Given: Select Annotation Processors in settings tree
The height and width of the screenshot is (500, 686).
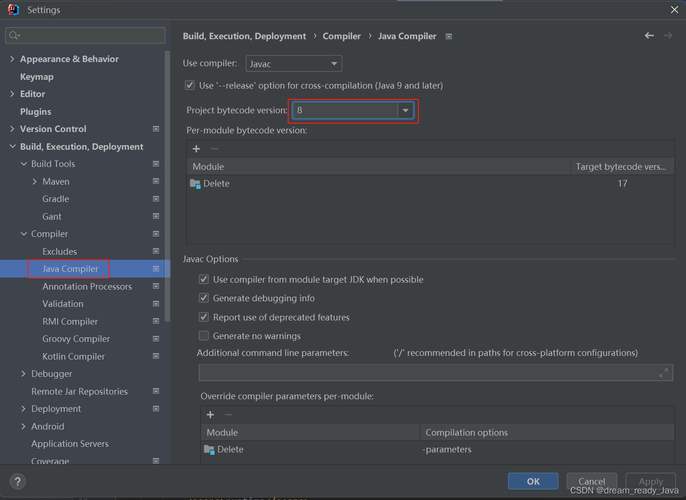Looking at the screenshot, I should [x=87, y=287].
